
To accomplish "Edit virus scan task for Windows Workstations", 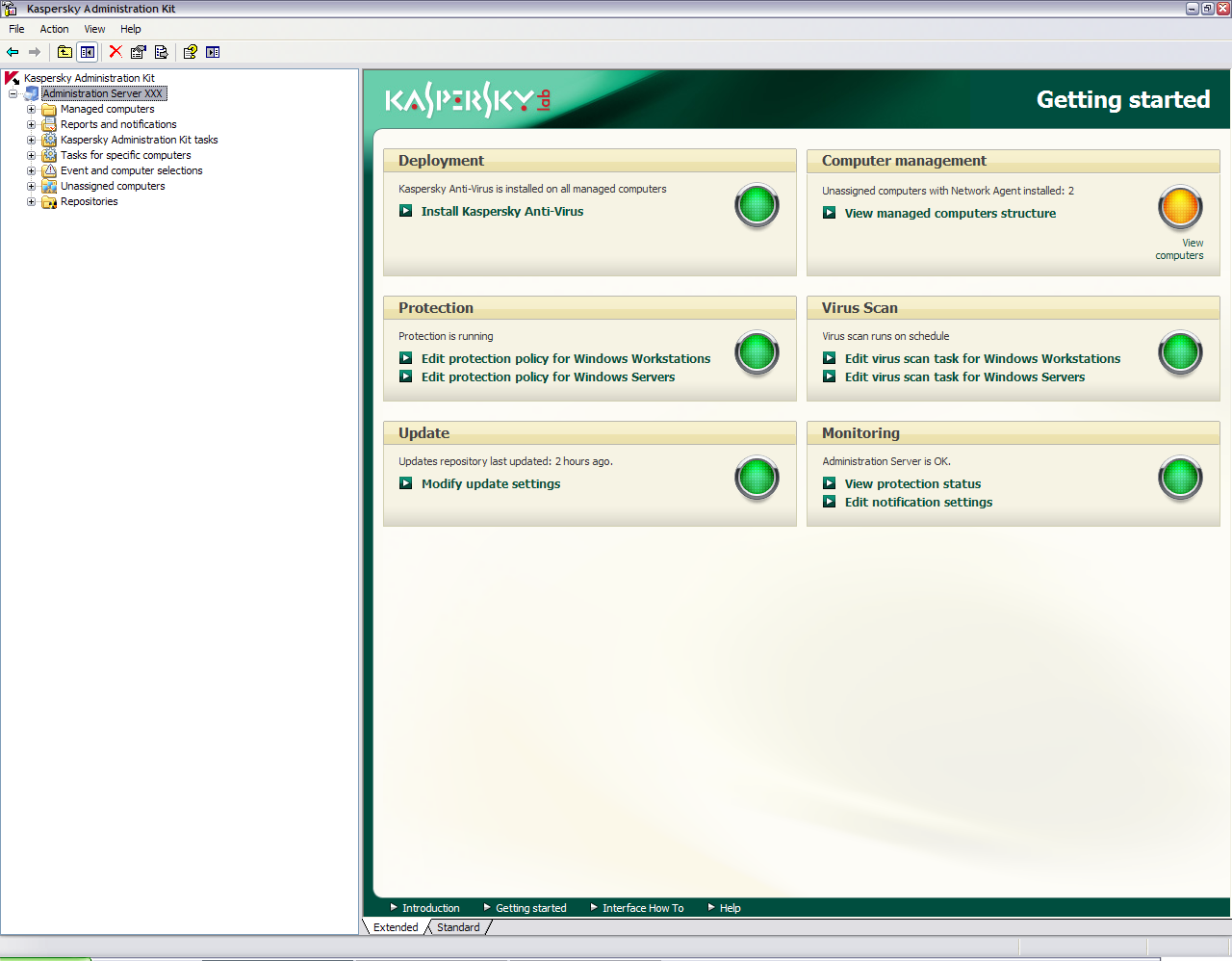I will pos(983,358).
